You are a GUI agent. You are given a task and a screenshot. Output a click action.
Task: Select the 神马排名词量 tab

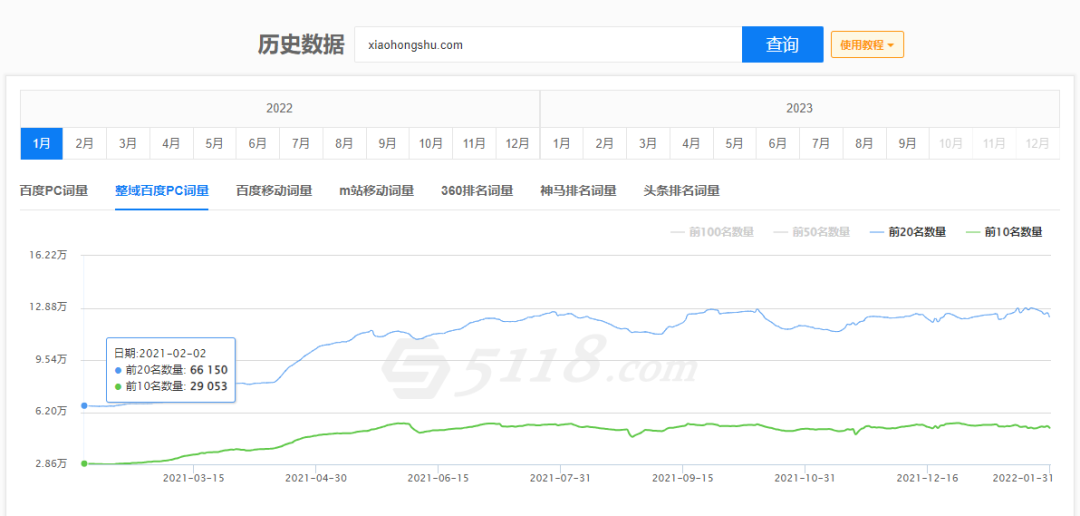[x=578, y=191]
